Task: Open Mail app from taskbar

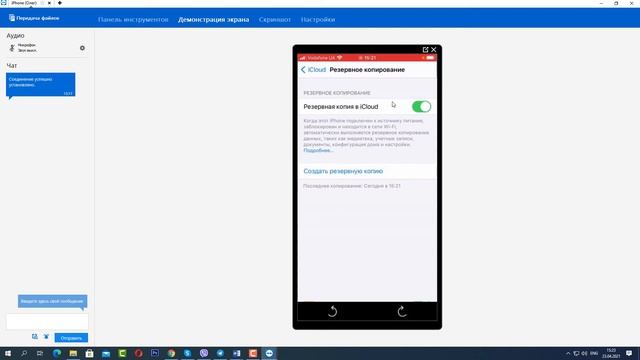Action: pyautogui.click(x=106, y=353)
